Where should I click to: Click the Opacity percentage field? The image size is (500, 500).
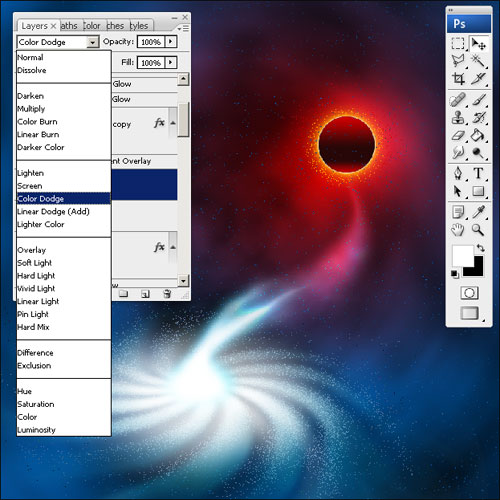[151, 42]
